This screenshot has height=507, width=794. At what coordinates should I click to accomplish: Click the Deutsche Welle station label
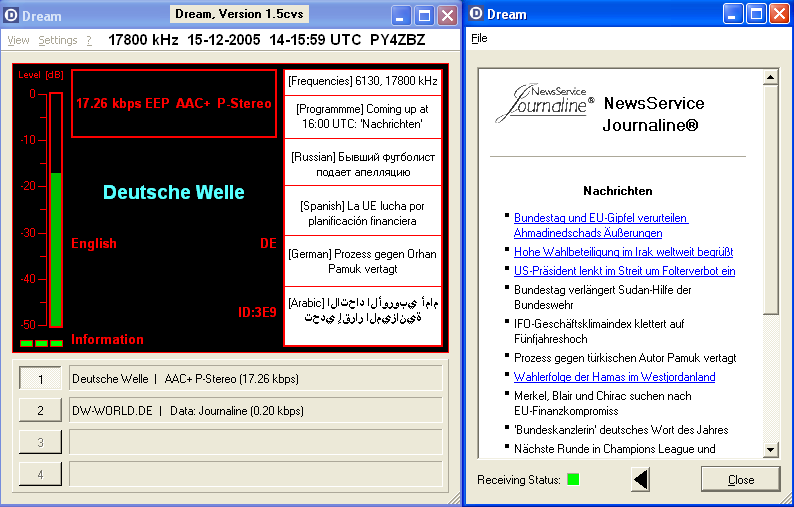174,192
